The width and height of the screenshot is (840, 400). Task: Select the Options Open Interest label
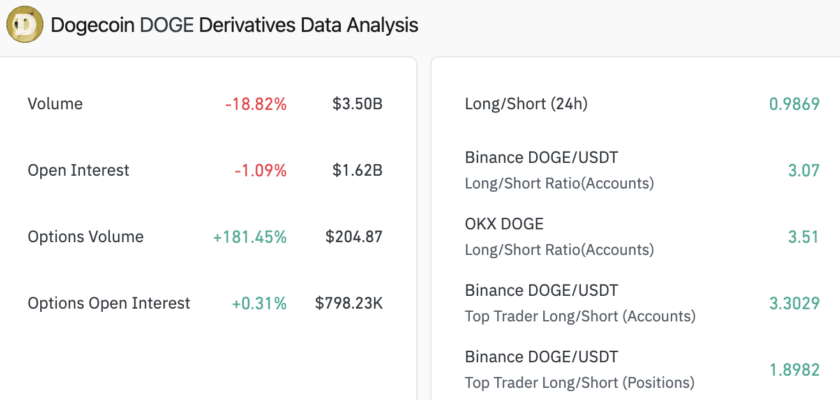109,303
